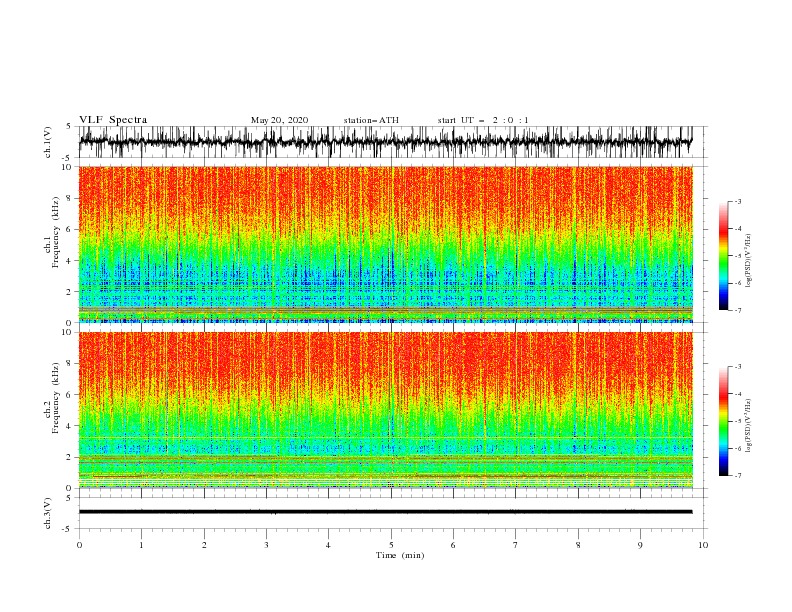Click time axis tick label "7"

(516, 545)
